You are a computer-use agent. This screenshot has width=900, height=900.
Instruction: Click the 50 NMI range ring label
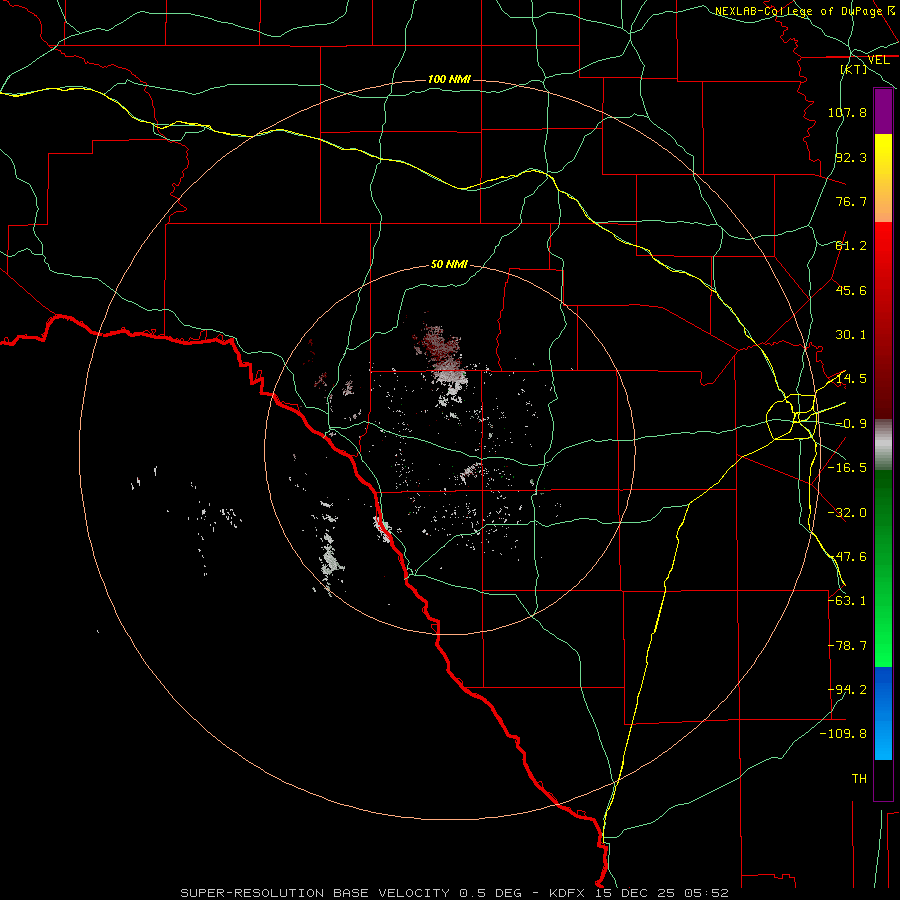(449, 264)
